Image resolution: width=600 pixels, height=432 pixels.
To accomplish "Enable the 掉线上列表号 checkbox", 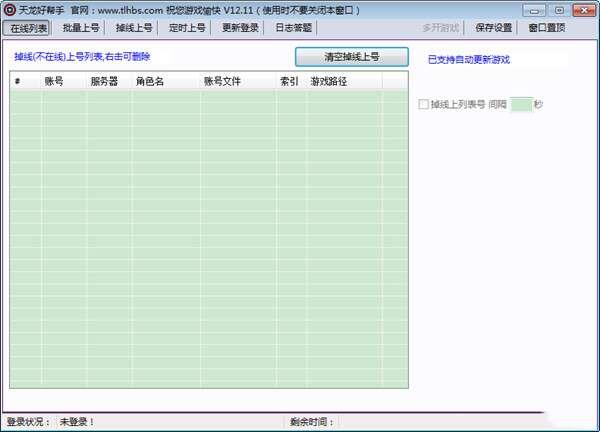I will [424, 104].
